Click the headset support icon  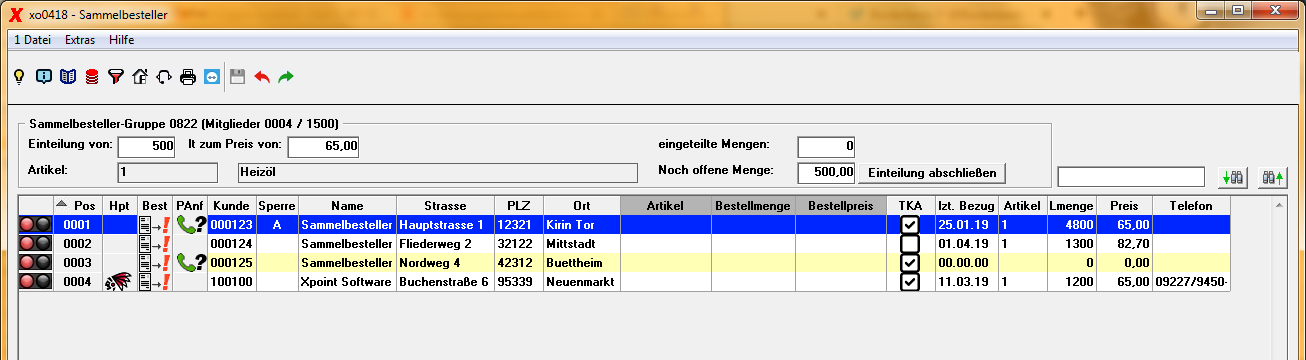164,76
